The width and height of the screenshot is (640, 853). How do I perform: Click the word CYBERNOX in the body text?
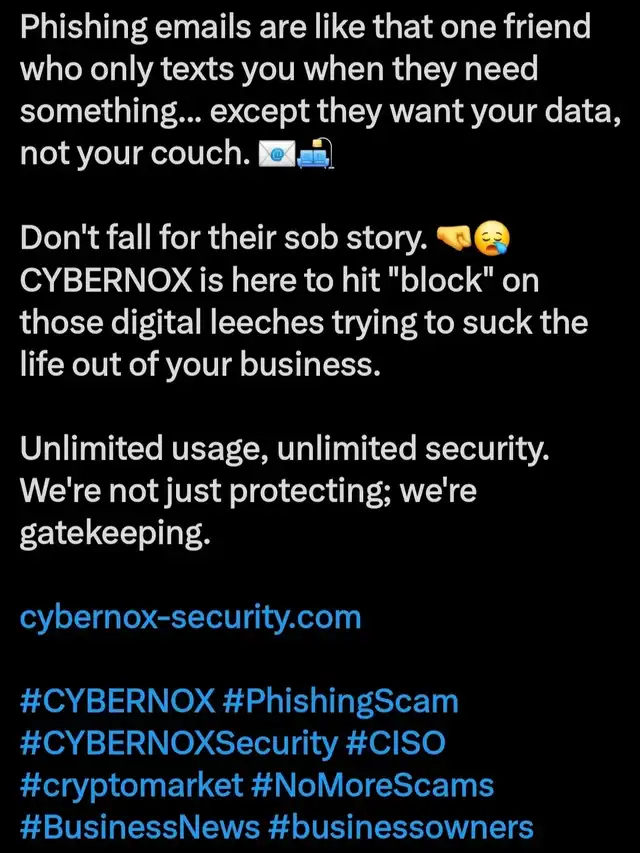click(106, 281)
